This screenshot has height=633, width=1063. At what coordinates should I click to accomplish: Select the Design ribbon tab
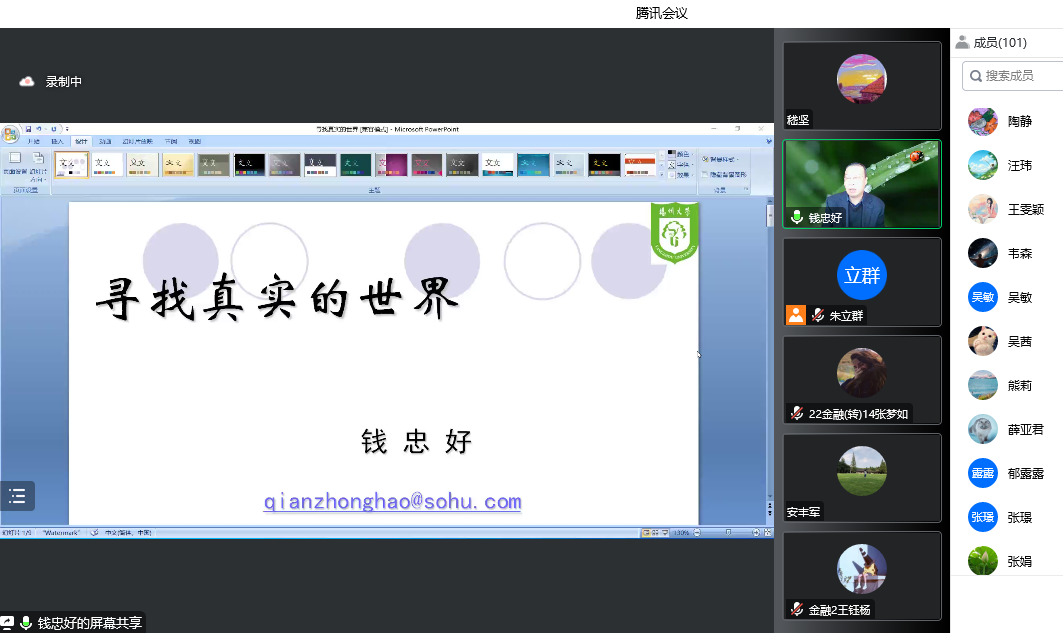click(x=81, y=142)
